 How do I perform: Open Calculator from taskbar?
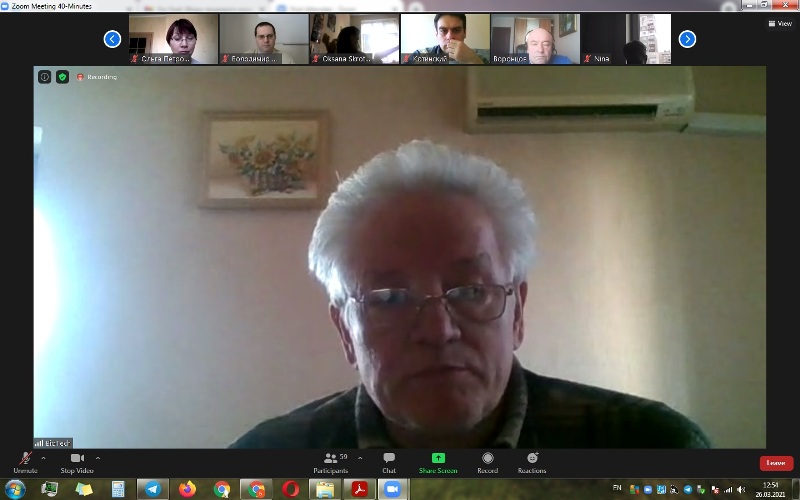pyautogui.click(x=118, y=490)
